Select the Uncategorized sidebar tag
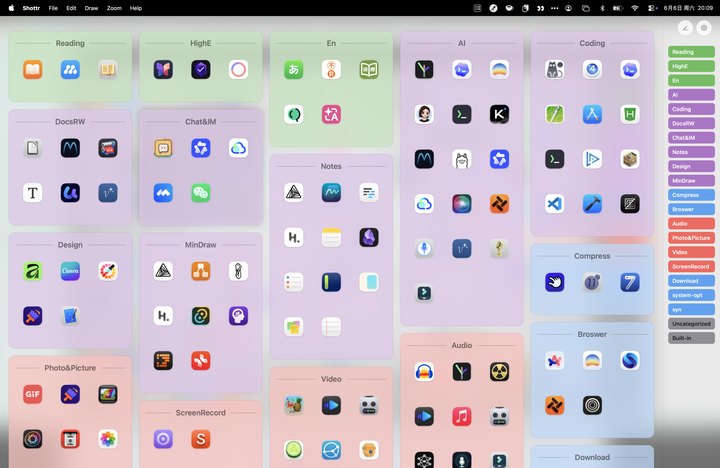720x468 pixels. [x=691, y=324]
